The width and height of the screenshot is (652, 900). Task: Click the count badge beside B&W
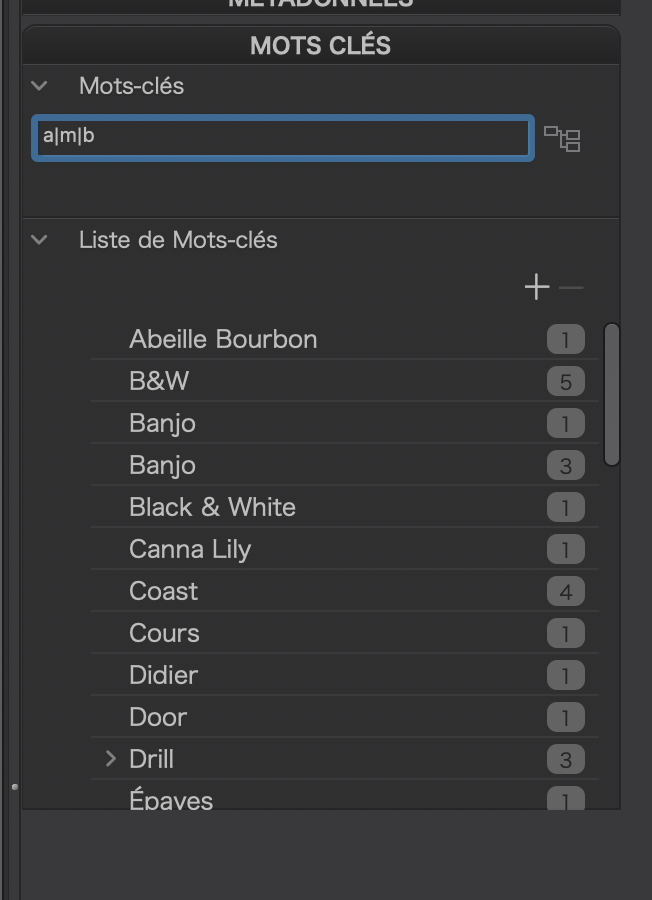pos(565,382)
